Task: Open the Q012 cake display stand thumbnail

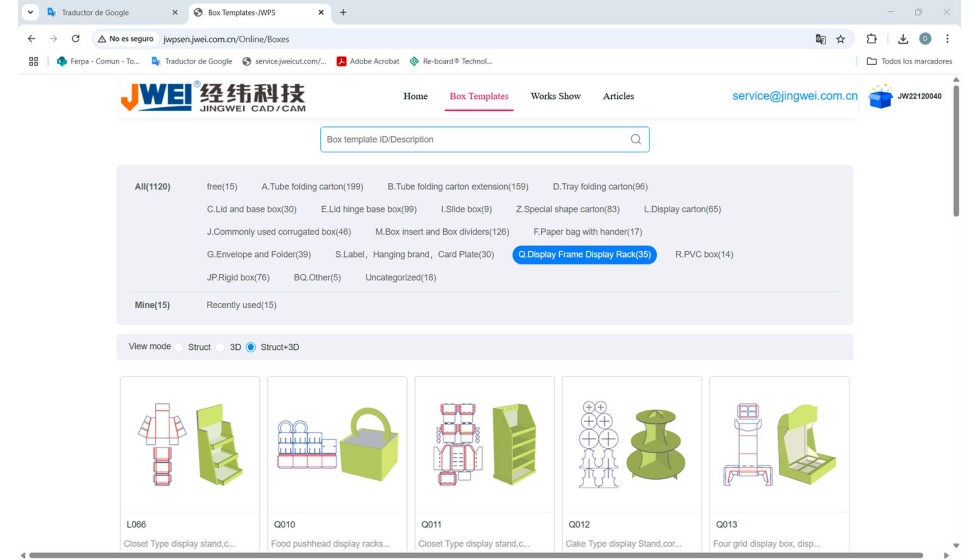Action: 632,444
